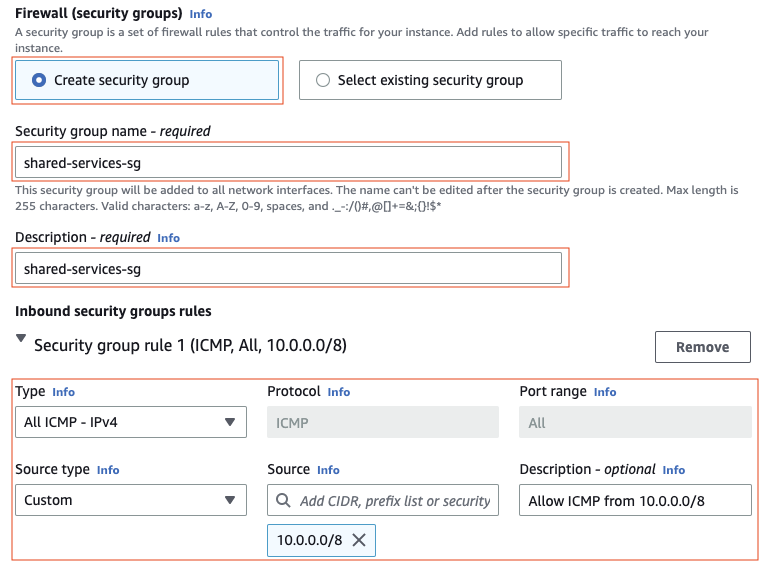Screen dimensions: 767x570
Task: Remove the 10.0.0.0/8 source chip via X
Action: pyautogui.click(x=359, y=540)
